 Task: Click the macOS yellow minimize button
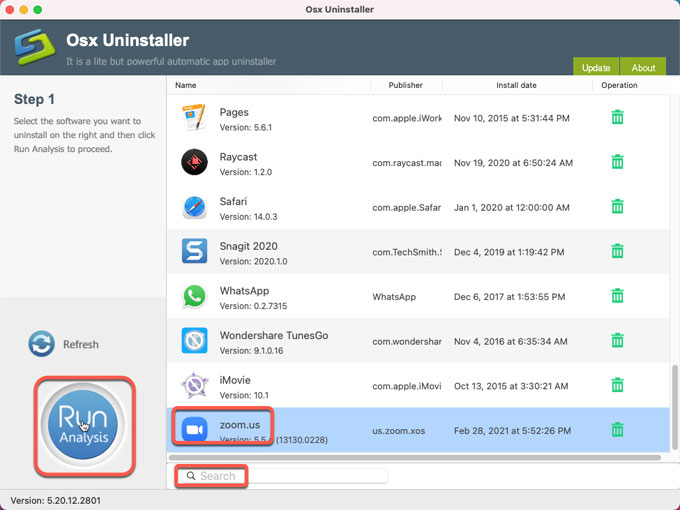tap(24, 10)
